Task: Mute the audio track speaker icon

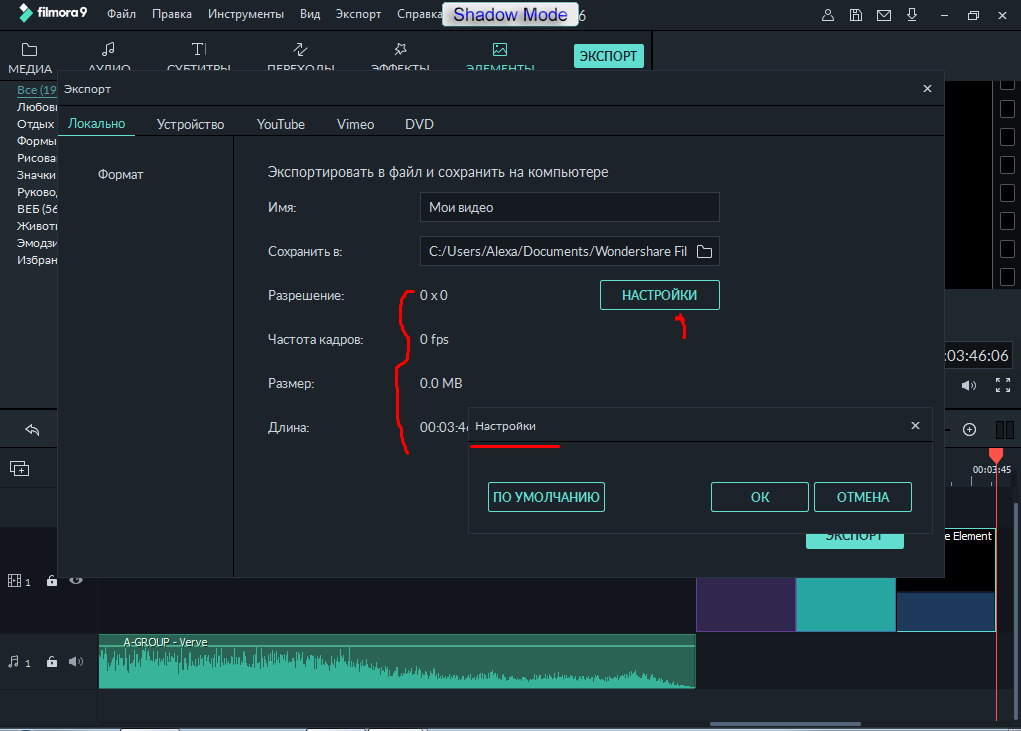Action: tap(75, 662)
